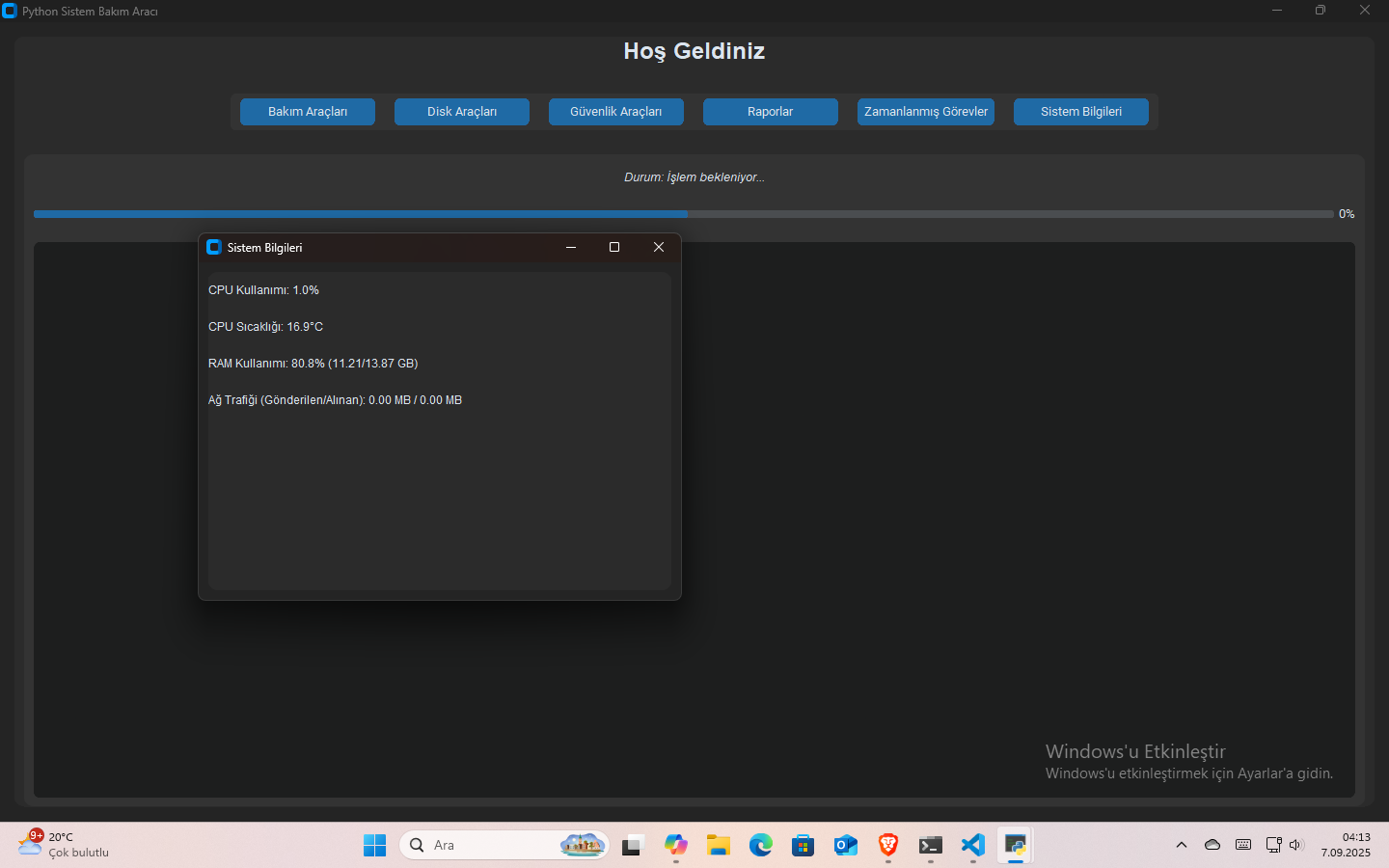Switch to Visual Studio Code on taskbar
This screenshot has width=1389, height=868.
pyautogui.click(x=973, y=845)
